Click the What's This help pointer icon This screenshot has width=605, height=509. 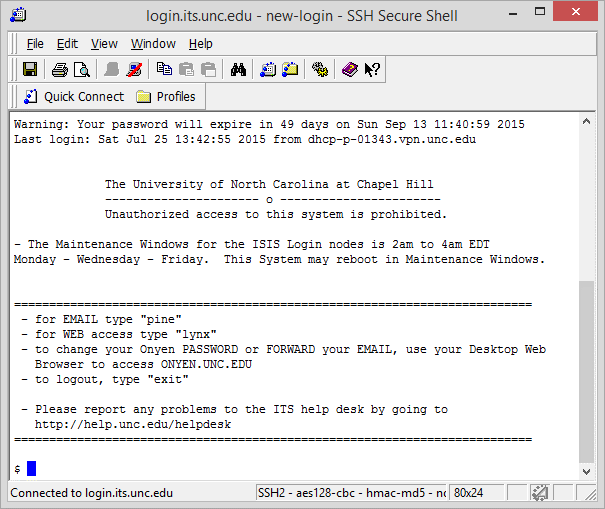point(371,69)
